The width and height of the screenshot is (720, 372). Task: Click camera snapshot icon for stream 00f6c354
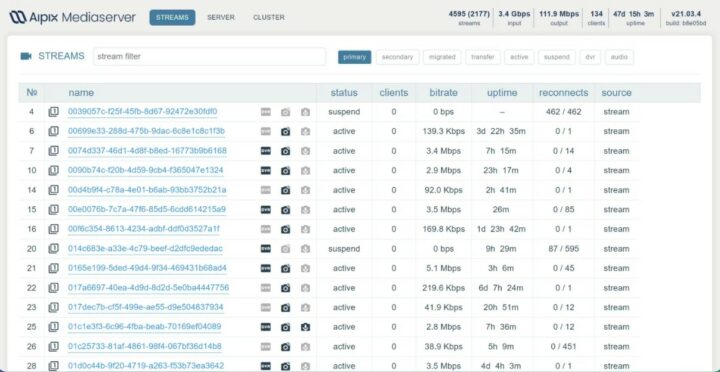click(x=286, y=229)
